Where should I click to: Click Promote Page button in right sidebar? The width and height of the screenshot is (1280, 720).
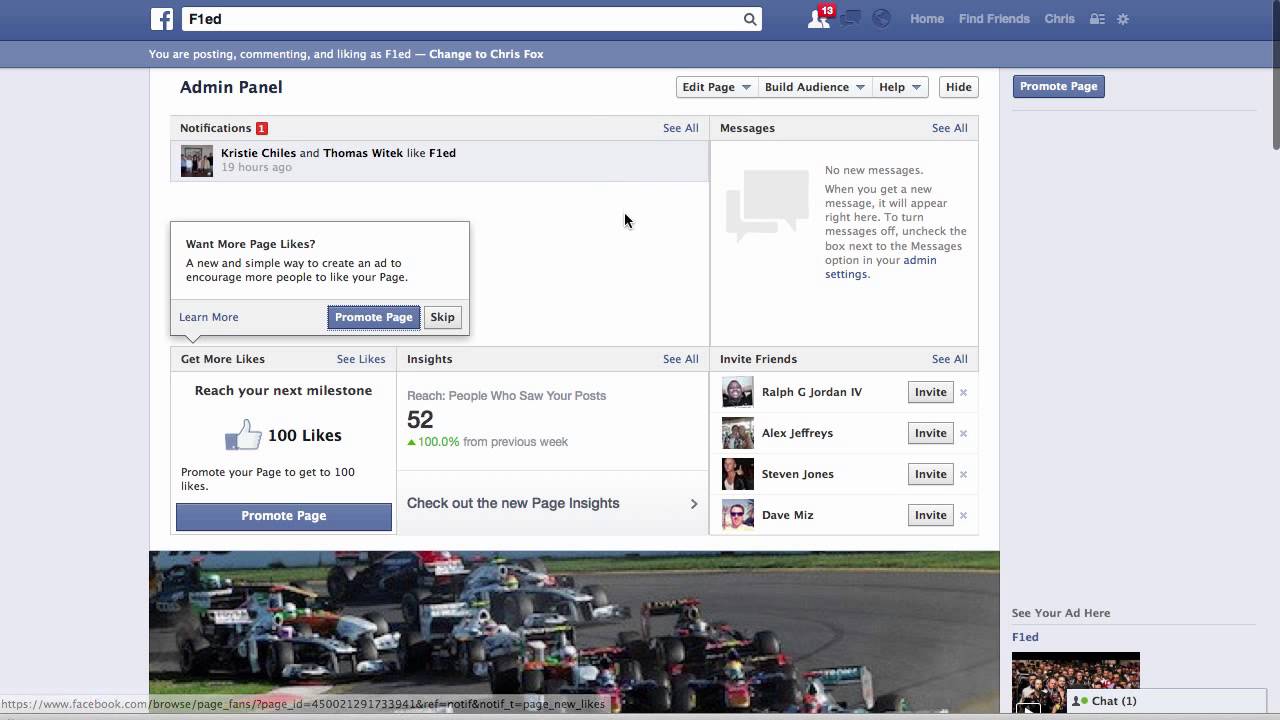tap(1058, 86)
